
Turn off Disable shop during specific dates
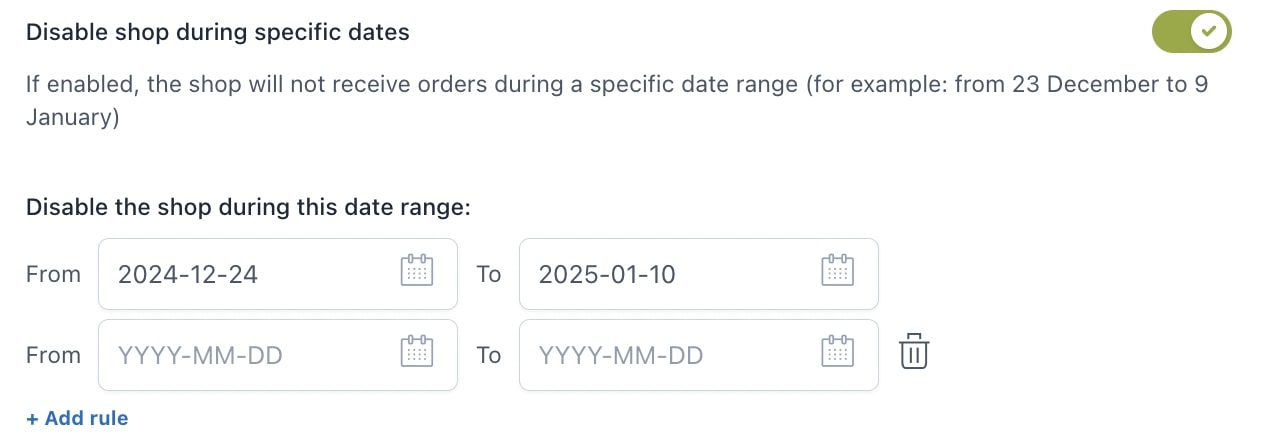click(x=1191, y=32)
